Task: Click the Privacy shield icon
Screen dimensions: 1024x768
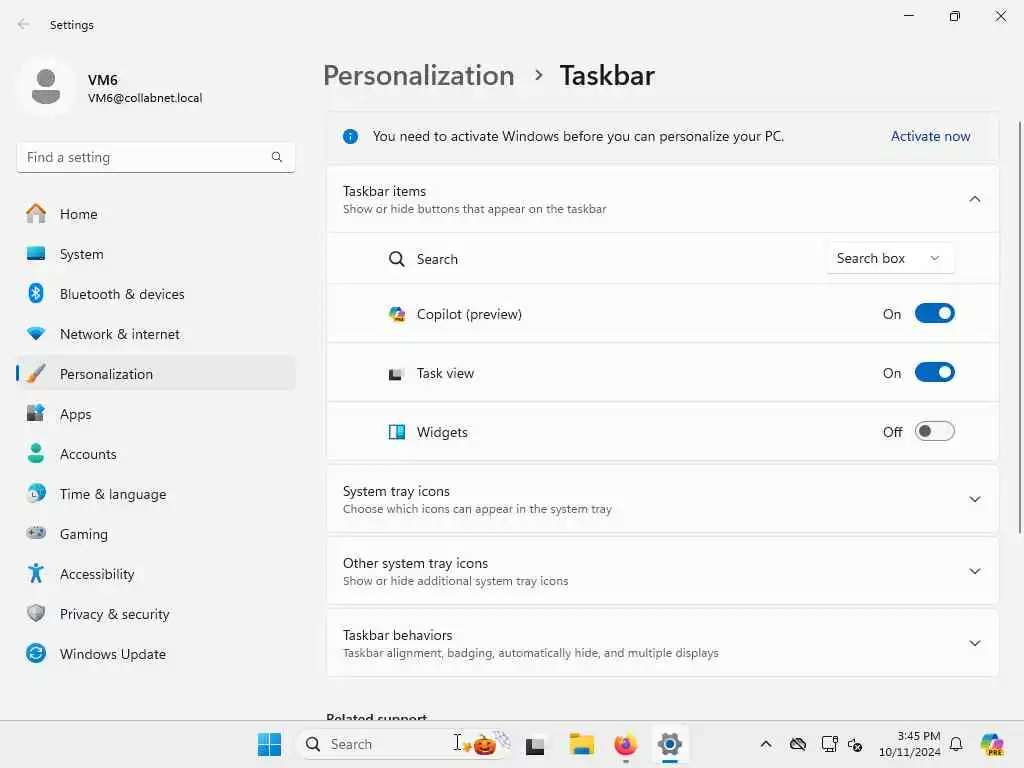Action: tap(36, 613)
